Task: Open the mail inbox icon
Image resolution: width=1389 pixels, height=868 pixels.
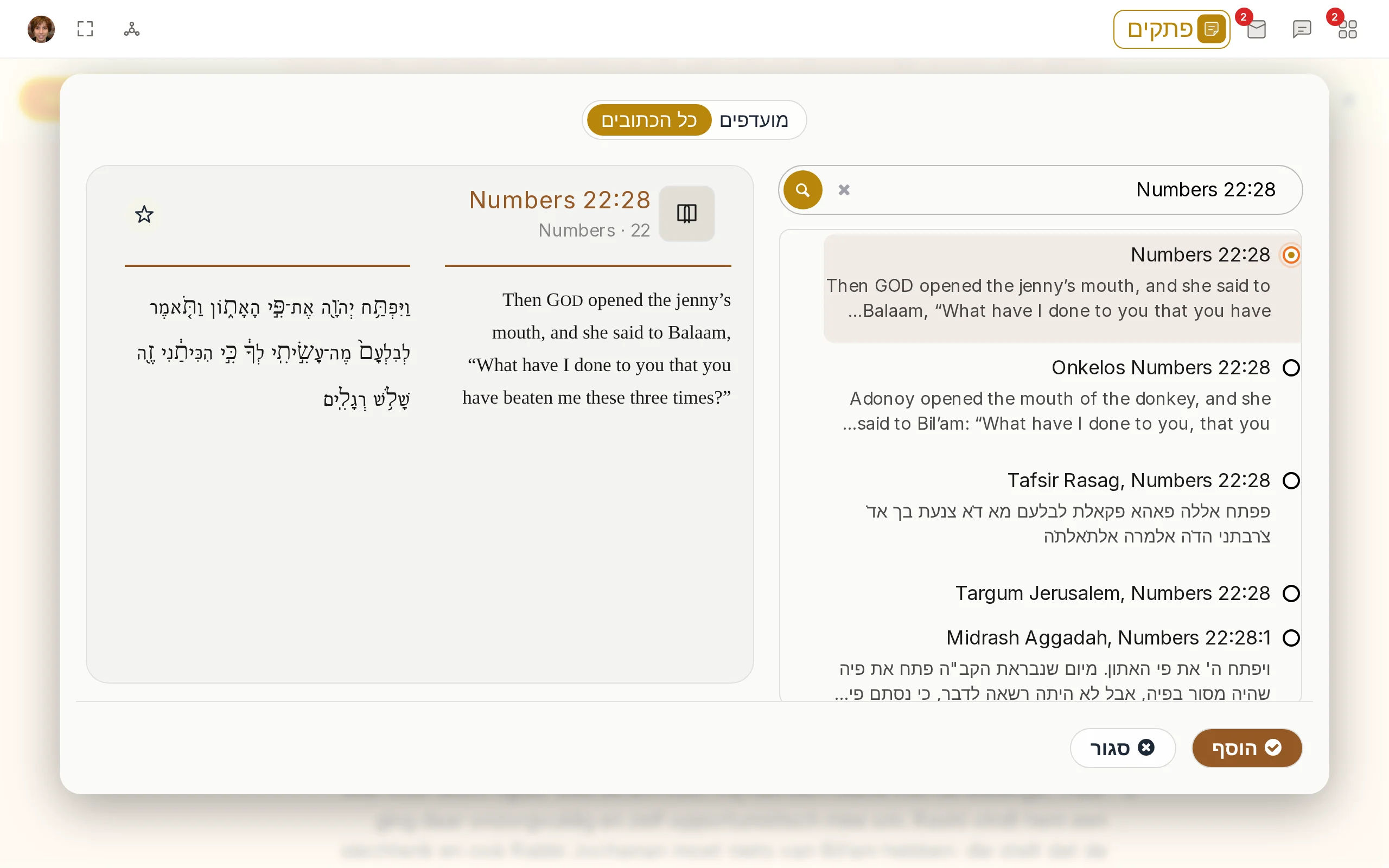Action: coord(1257,29)
